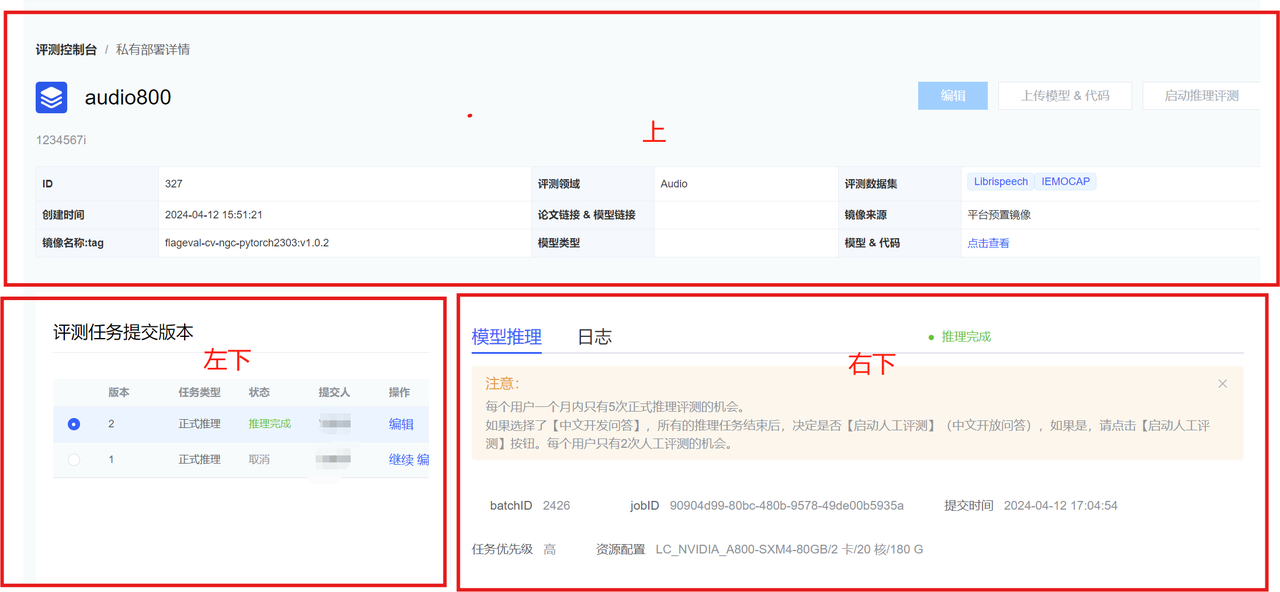
Task: Click 编辑 in the version 2 row
Action: (401, 424)
